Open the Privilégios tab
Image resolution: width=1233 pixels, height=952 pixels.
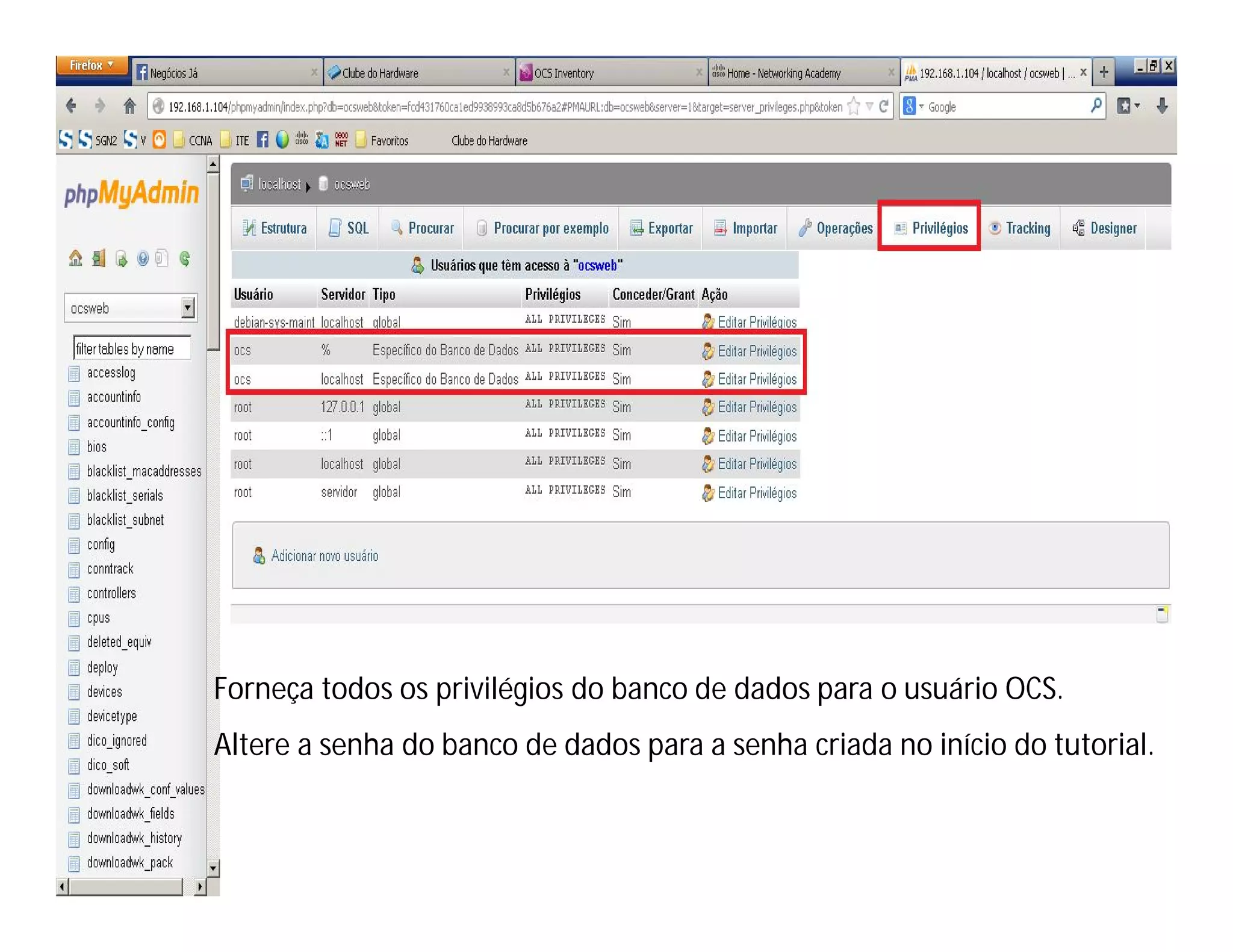click(930, 228)
